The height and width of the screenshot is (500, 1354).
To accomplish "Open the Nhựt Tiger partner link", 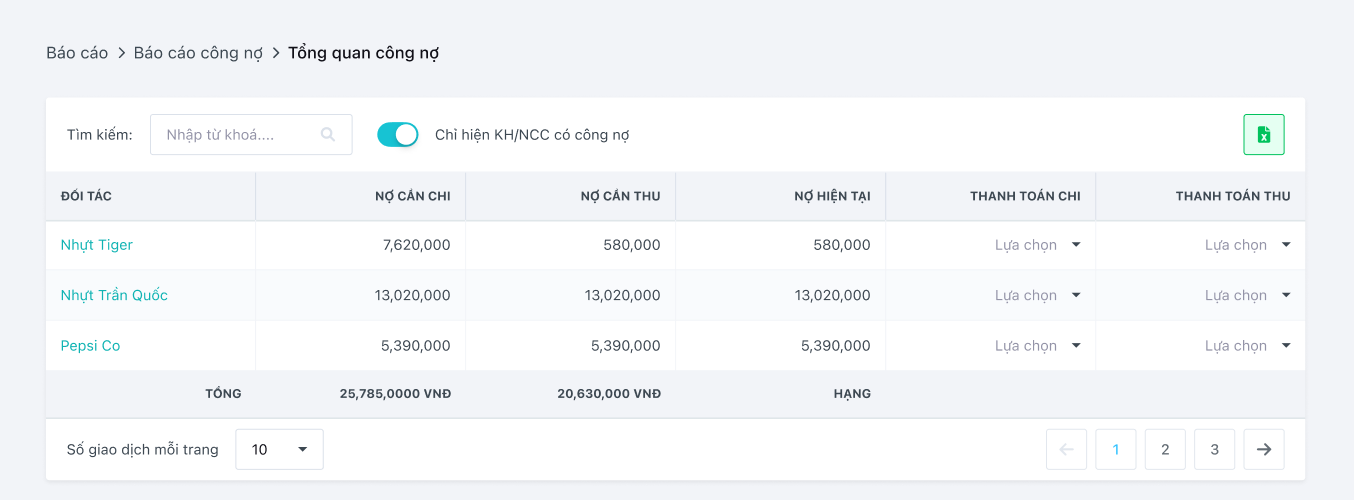I will tap(97, 245).
